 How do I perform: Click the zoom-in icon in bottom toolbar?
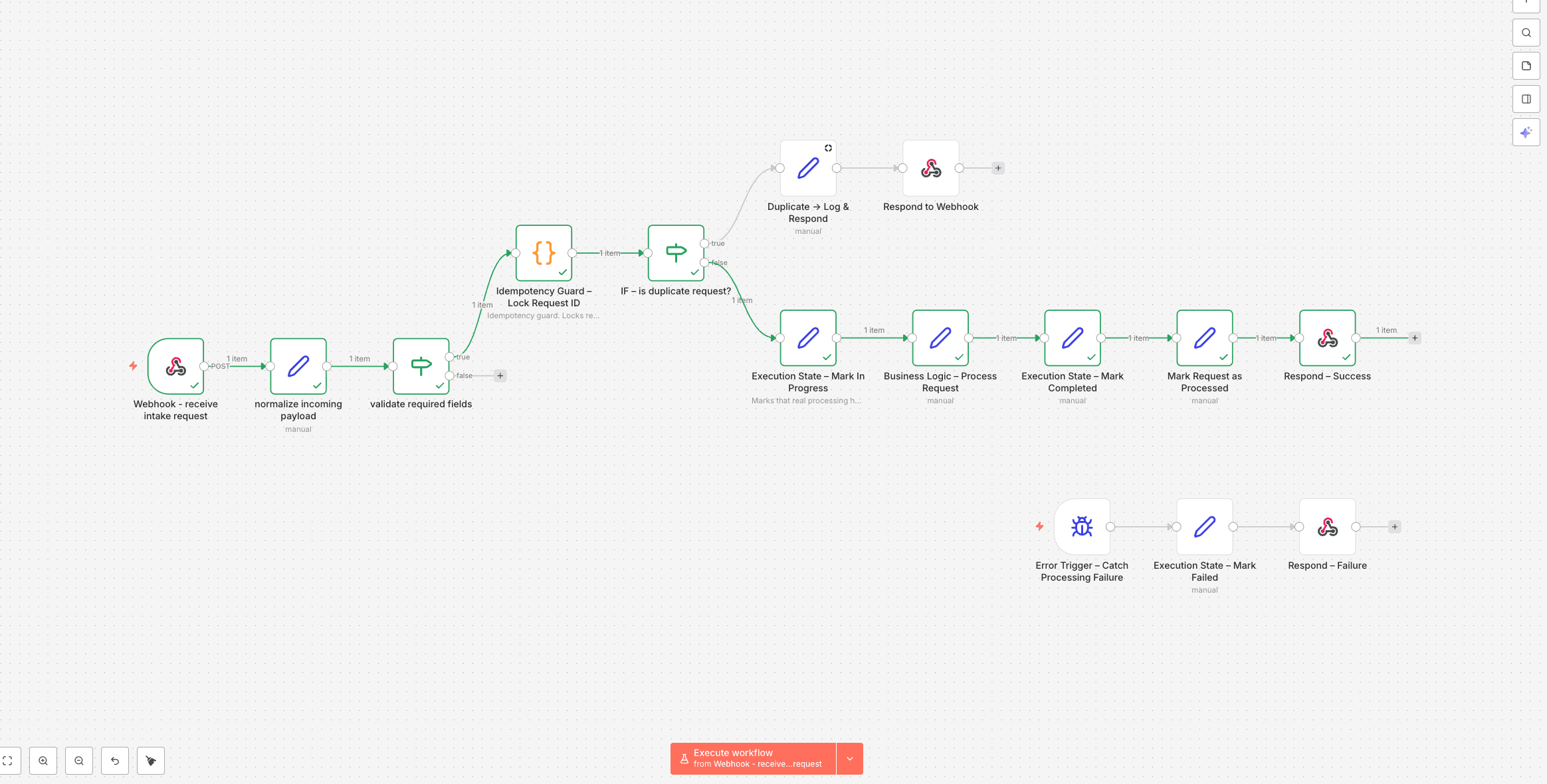[43, 760]
